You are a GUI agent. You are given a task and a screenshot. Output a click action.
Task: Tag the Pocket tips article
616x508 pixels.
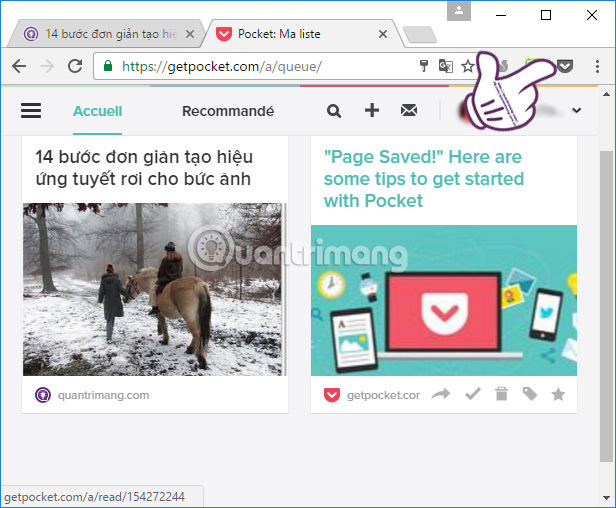click(x=530, y=394)
